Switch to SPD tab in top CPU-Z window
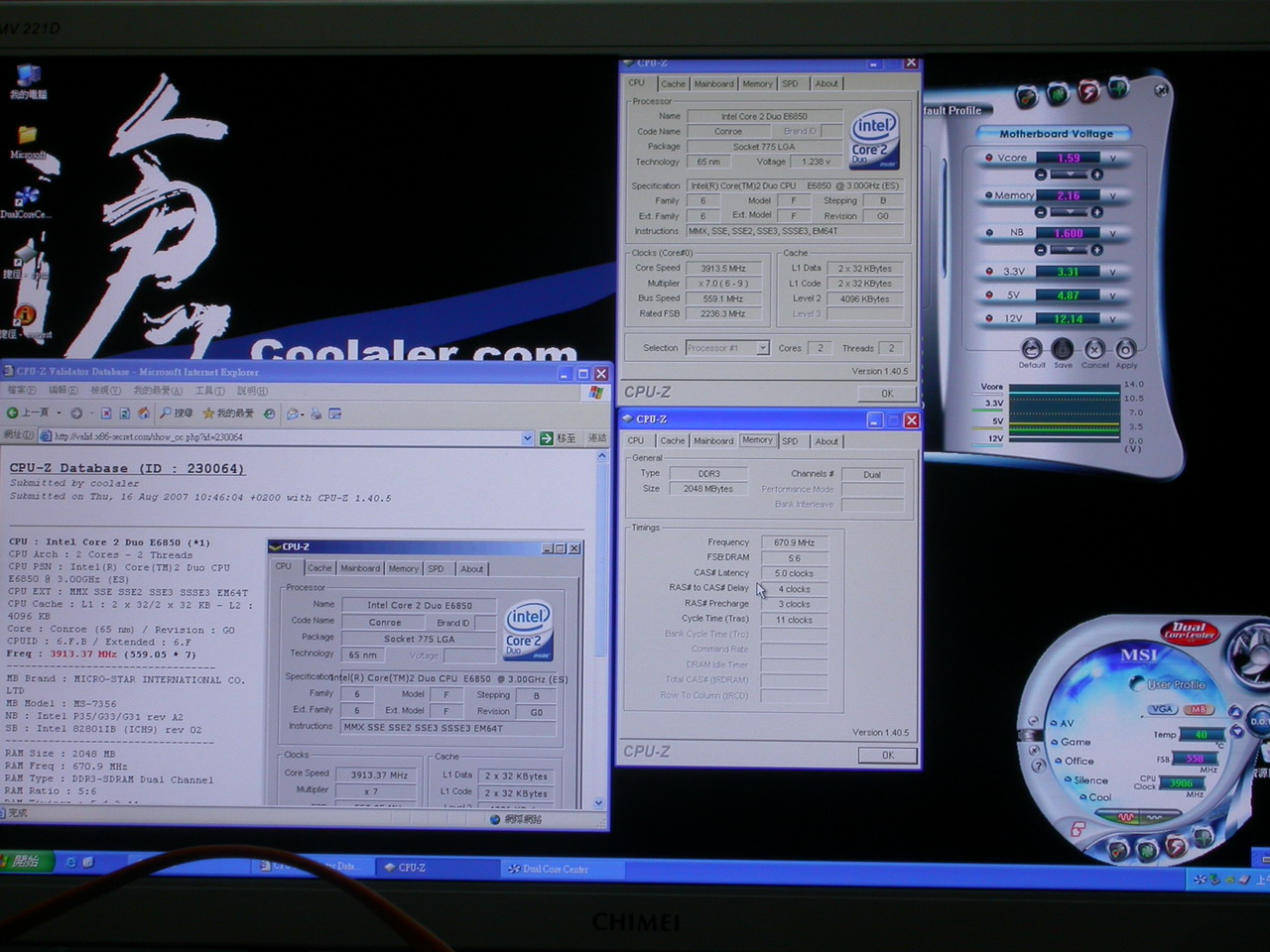 pyautogui.click(x=790, y=84)
